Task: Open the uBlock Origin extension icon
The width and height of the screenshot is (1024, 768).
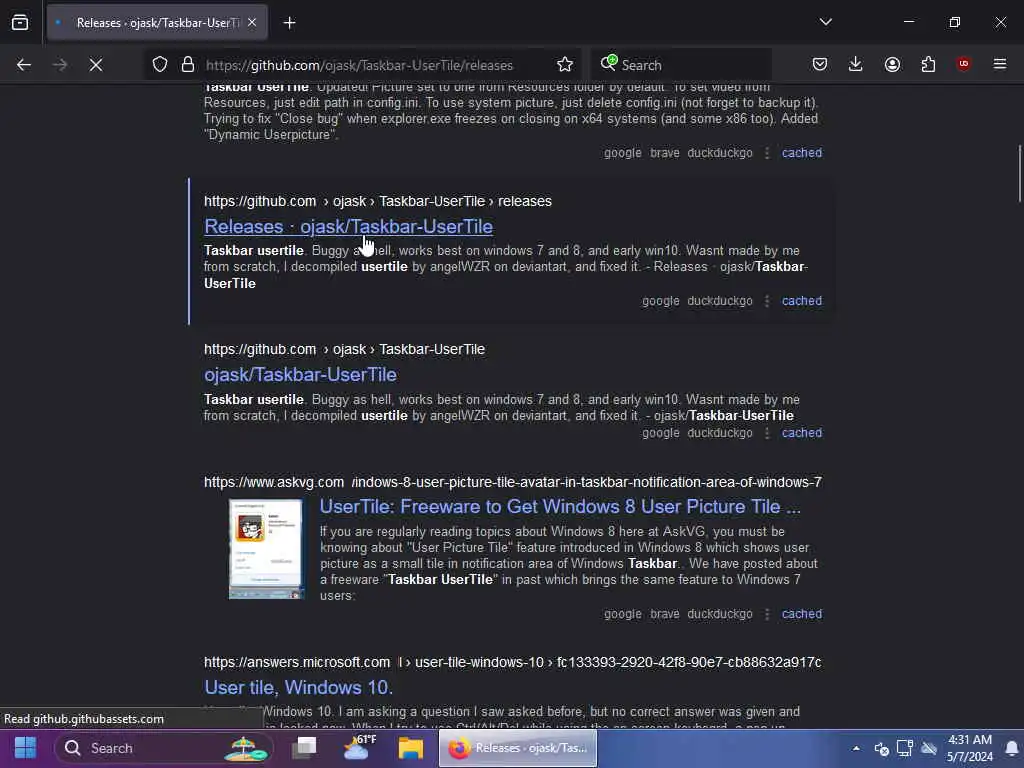Action: point(963,64)
